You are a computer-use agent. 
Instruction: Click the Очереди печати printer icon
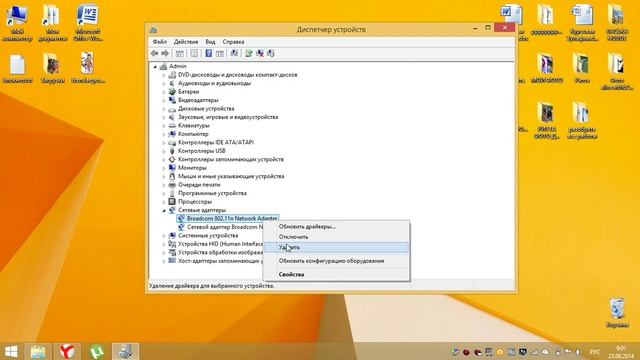(x=172, y=185)
